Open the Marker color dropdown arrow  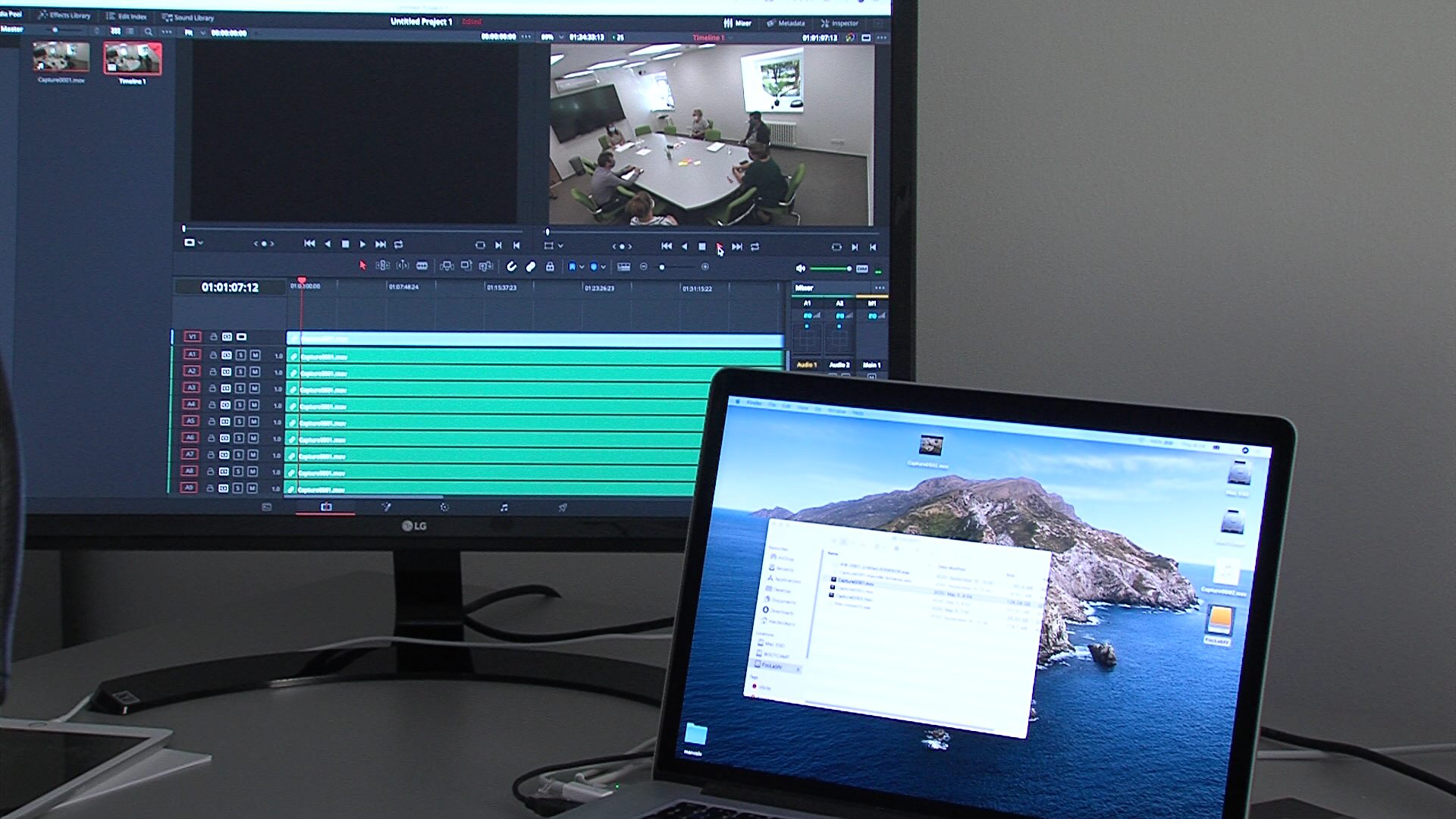(603, 267)
